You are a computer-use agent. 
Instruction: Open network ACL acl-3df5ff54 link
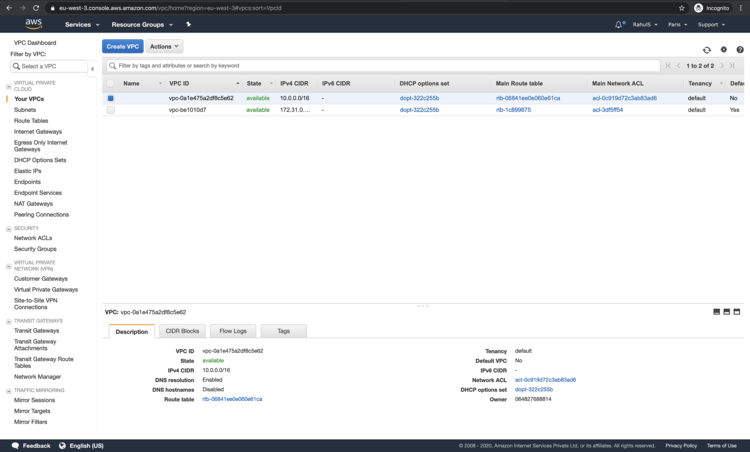tap(607, 110)
